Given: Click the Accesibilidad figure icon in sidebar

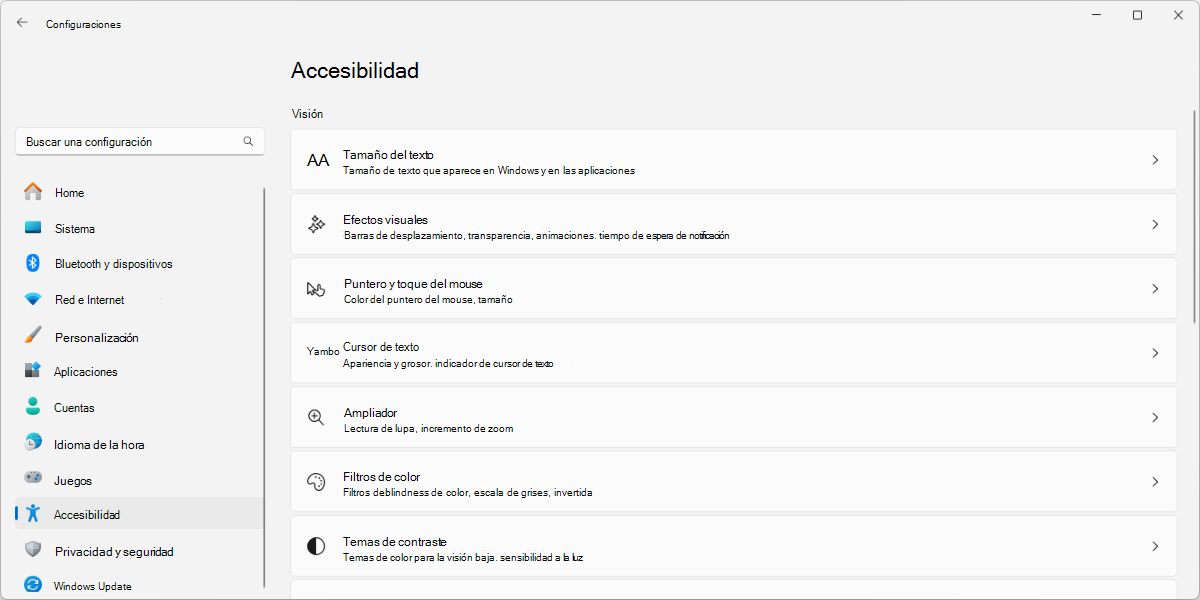Looking at the screenshot, I should pos(33,514).
